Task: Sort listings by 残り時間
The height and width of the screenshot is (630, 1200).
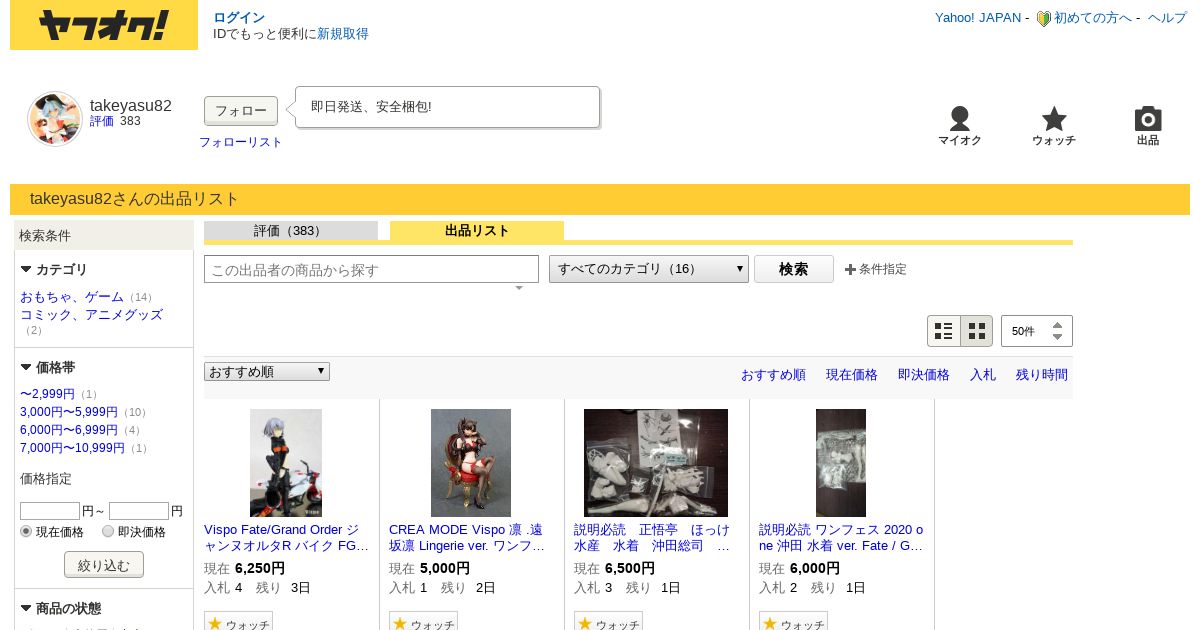Action: (1042, 375)
